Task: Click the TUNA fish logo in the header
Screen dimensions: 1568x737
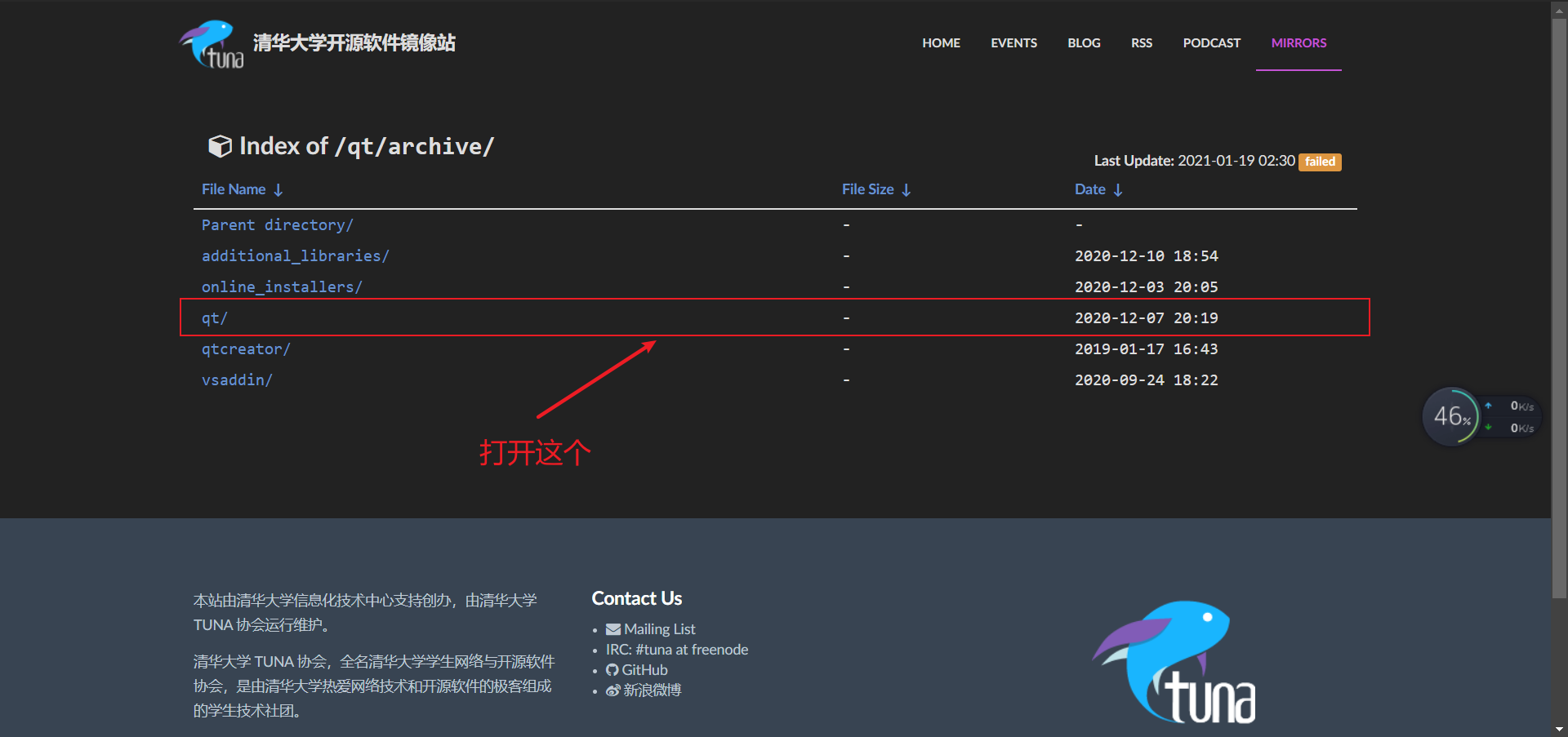Action: (211, 43)
